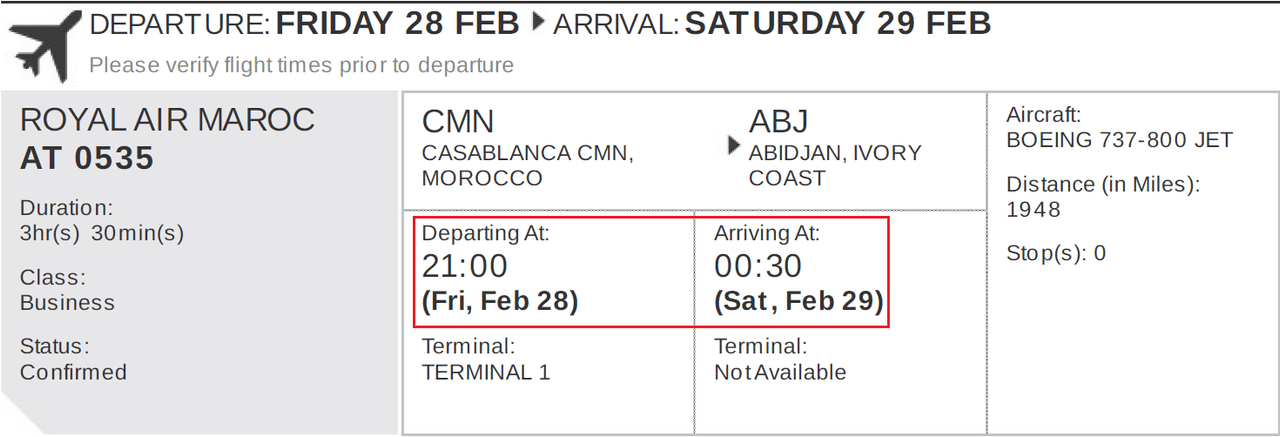Click the TERMINAL 1 text
Image resolution: width=1280 pixels, height=437 pixels.
486,372
